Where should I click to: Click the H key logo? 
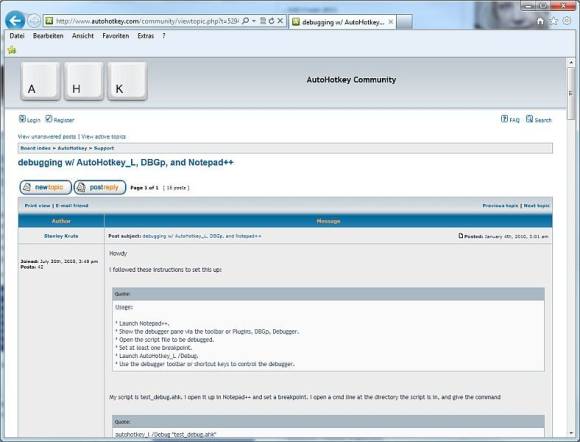pyautogui.click(x=84, y=81)
